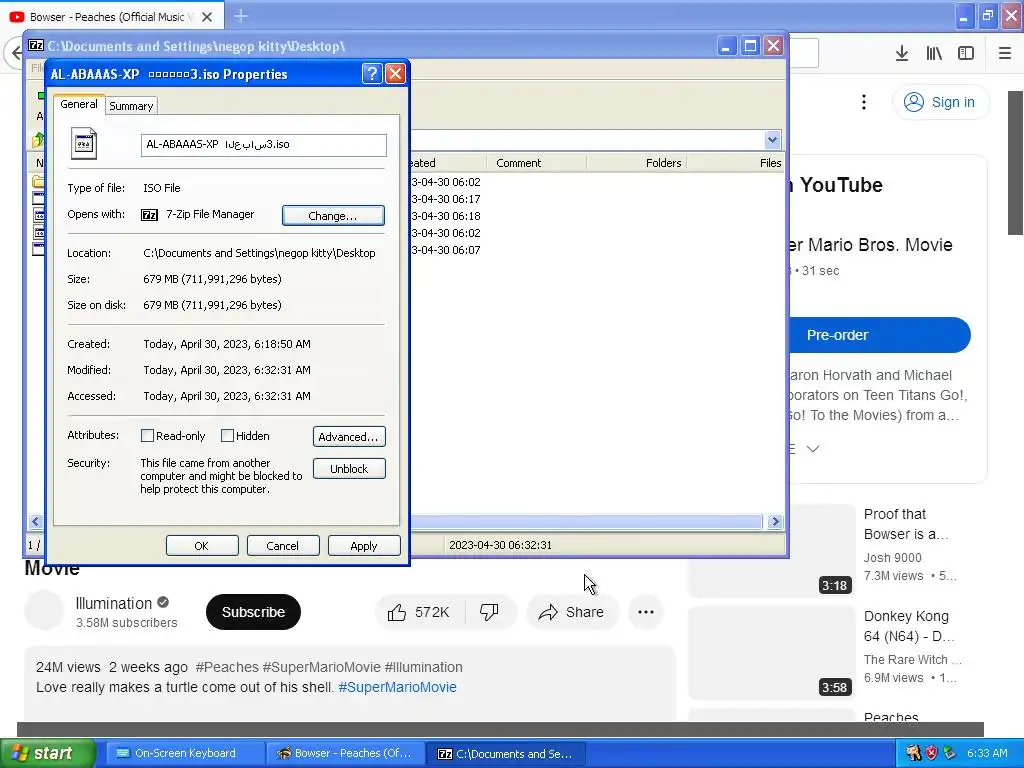Image resolution: width=1024 pixels, height=768 pixels.
Task: Confirm Properties dialog with OK
Action: [x=202, y=546]
